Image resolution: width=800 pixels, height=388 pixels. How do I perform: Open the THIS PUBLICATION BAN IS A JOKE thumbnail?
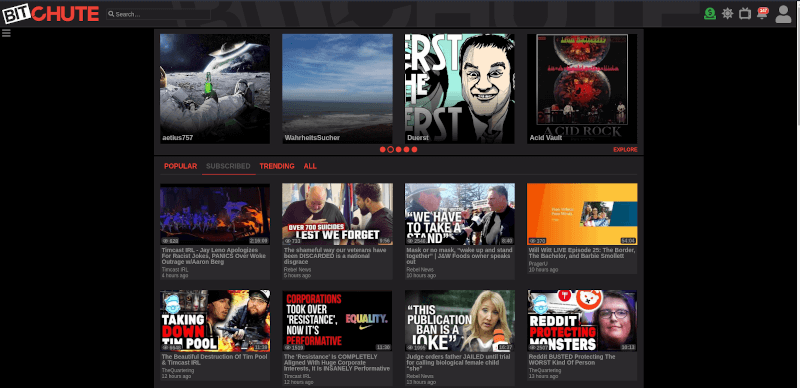460,321
